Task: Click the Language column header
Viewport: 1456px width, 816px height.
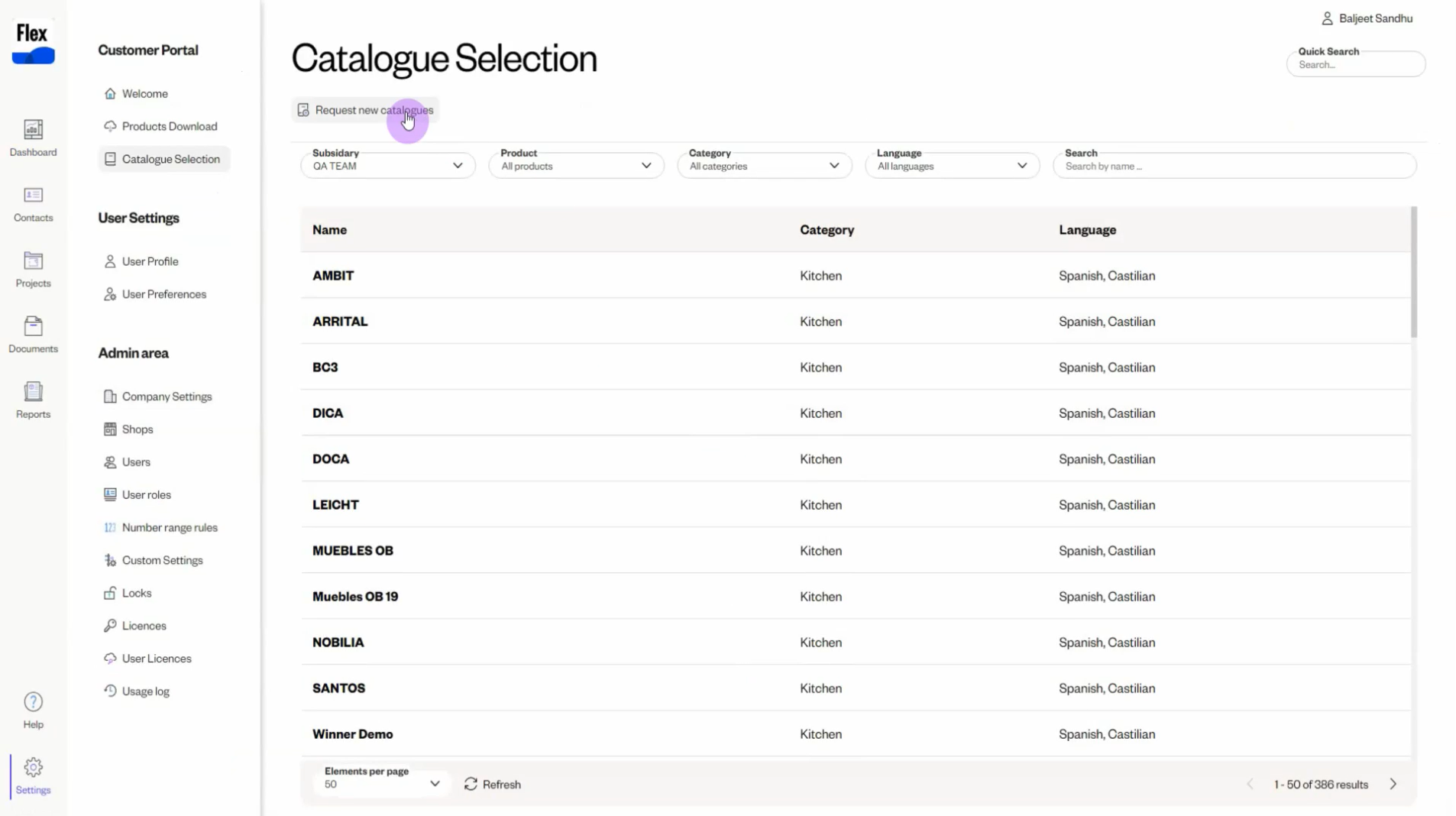Action: [1088, 230]
